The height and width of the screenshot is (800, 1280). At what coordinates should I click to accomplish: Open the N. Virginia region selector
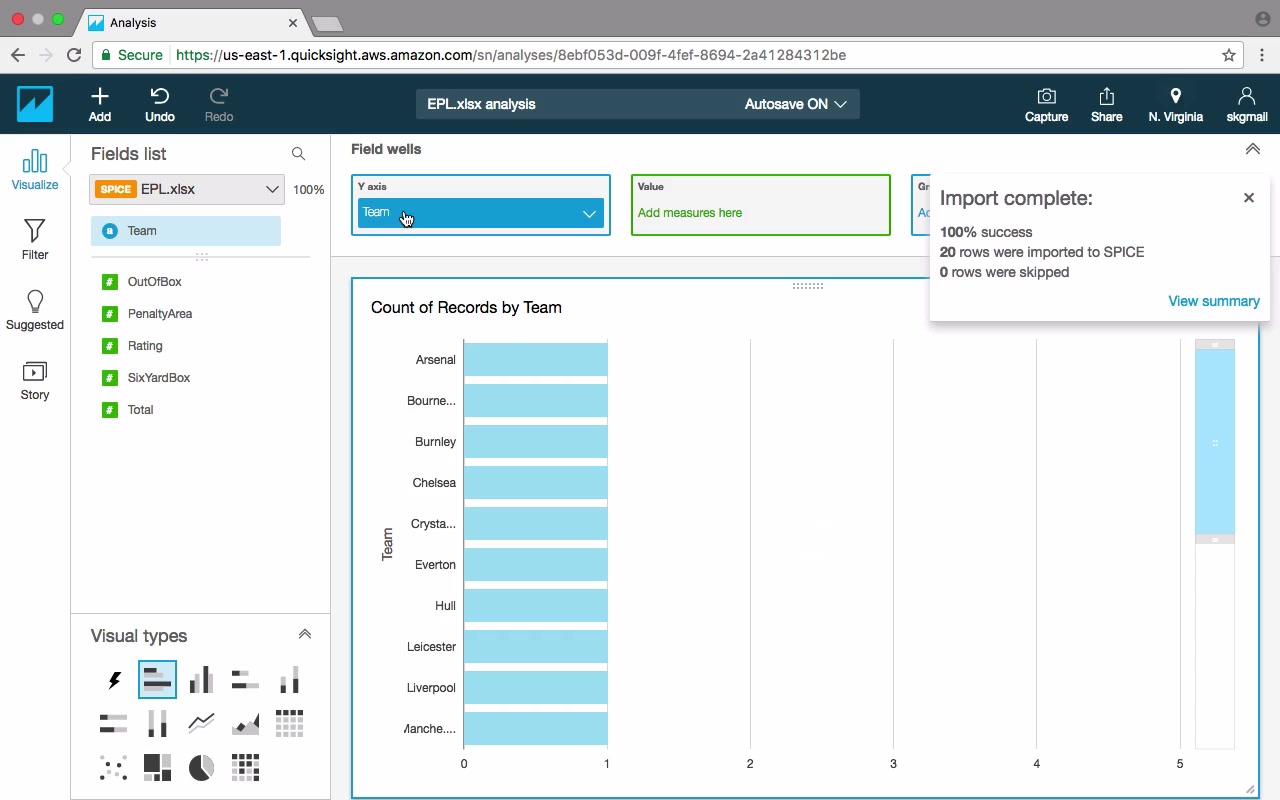pos(1175,104)
